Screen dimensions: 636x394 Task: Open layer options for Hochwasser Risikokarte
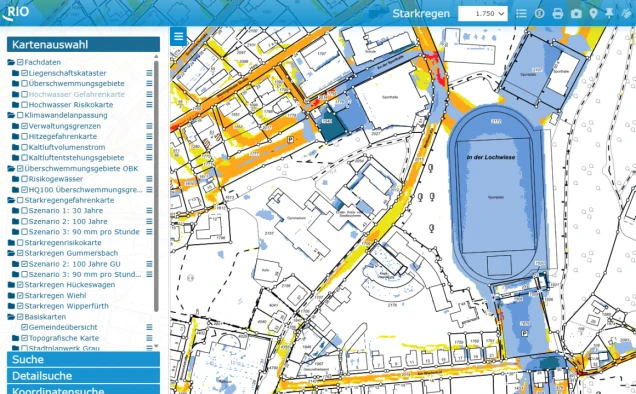pos(149,105)
